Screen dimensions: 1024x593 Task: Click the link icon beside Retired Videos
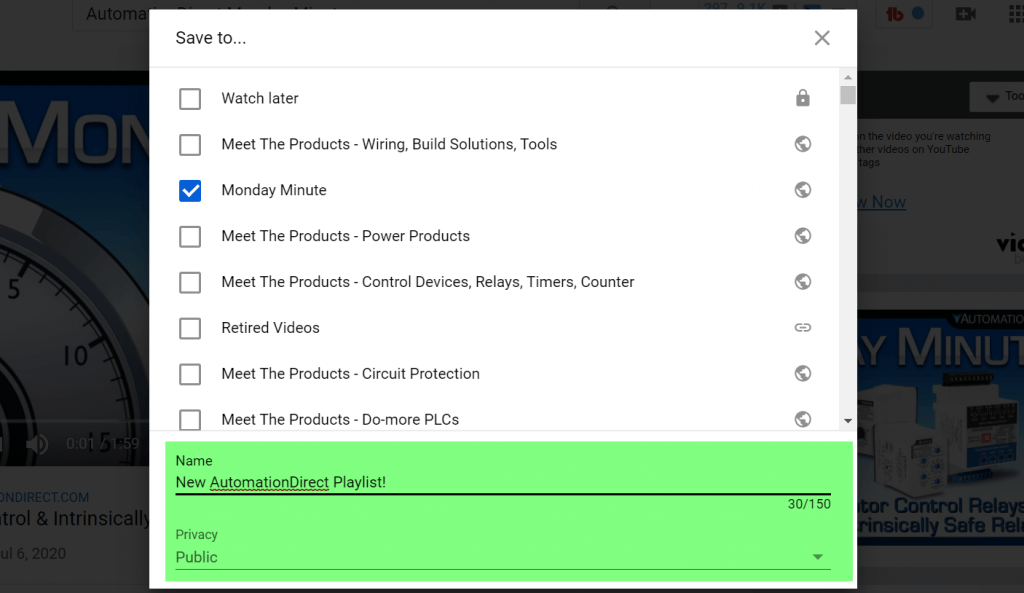pyautogui.click(x=802, y=328)
